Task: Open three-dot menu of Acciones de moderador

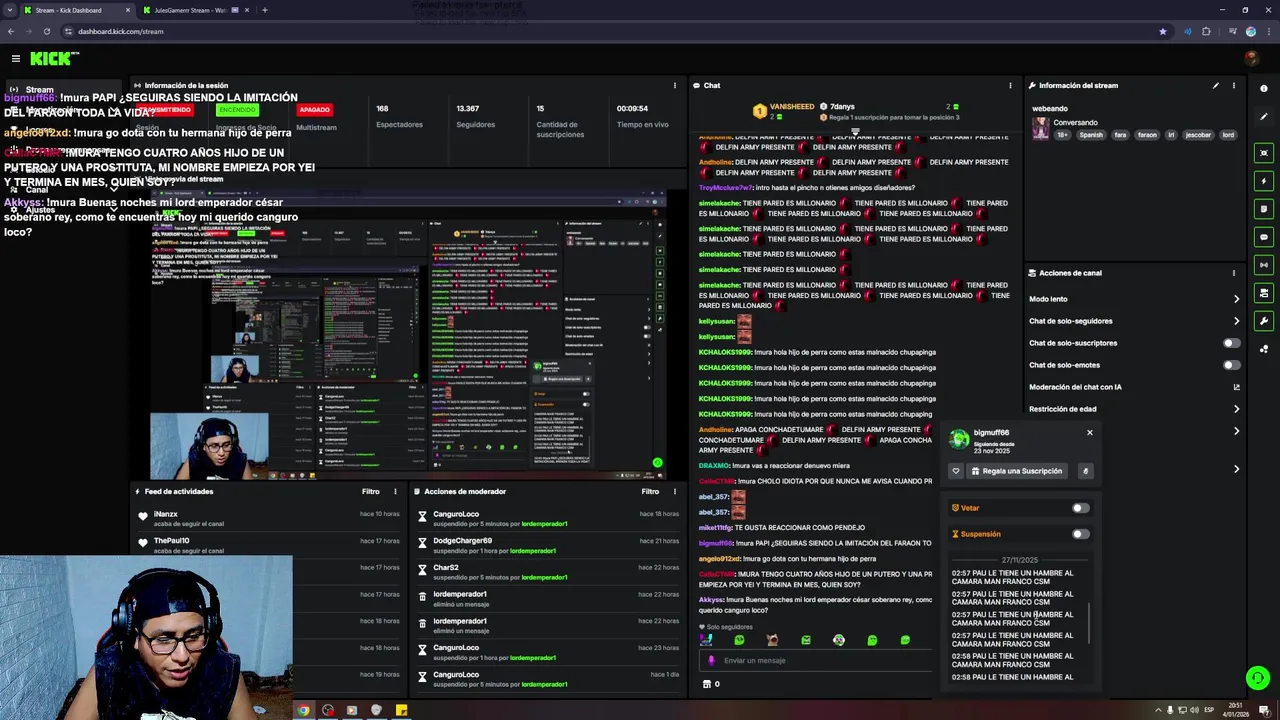Action: click(x=675, y=492)
